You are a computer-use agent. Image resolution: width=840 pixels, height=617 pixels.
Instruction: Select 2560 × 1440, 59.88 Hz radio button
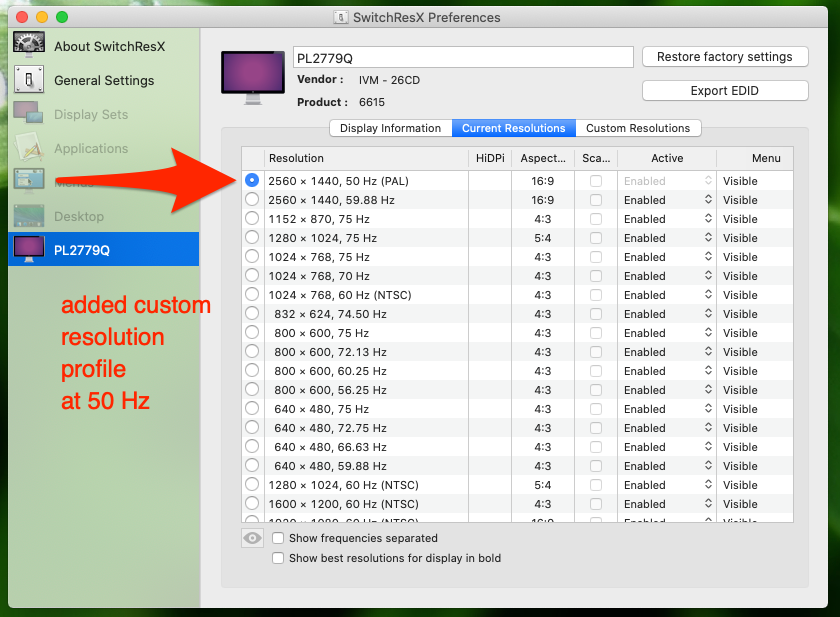click(252, 199)
